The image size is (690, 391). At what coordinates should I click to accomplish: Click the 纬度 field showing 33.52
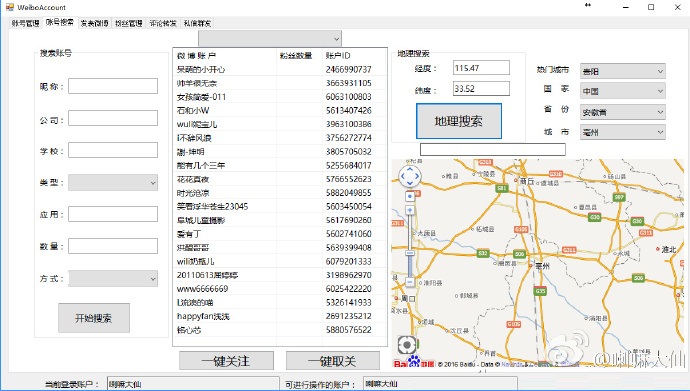pyautogui.click(x=481, y=88)
